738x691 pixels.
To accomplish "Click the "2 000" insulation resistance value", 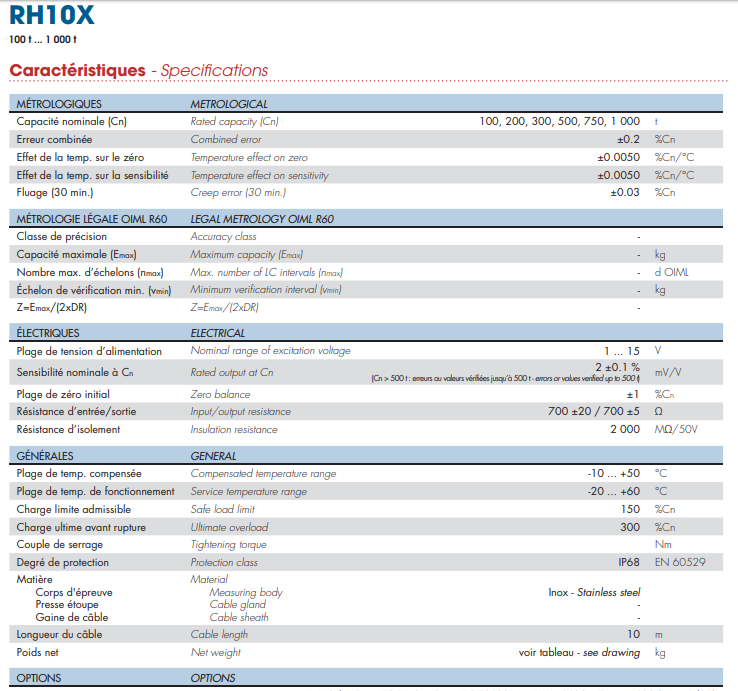I will [x=624, y=430].
